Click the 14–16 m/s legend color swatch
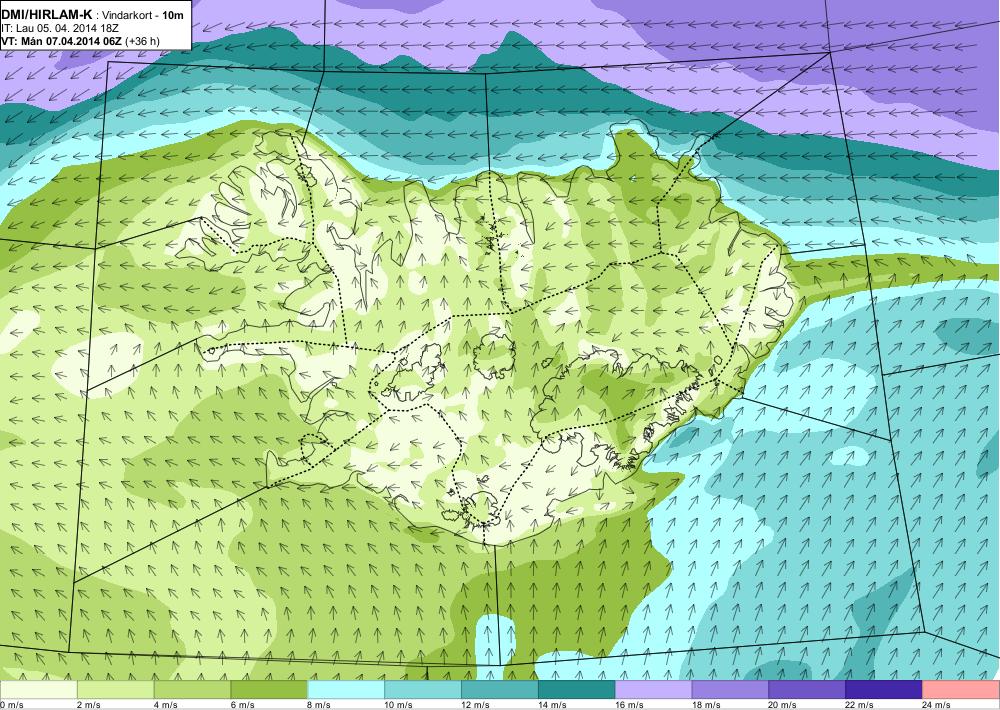1000x710 pixels. point(577,690)
